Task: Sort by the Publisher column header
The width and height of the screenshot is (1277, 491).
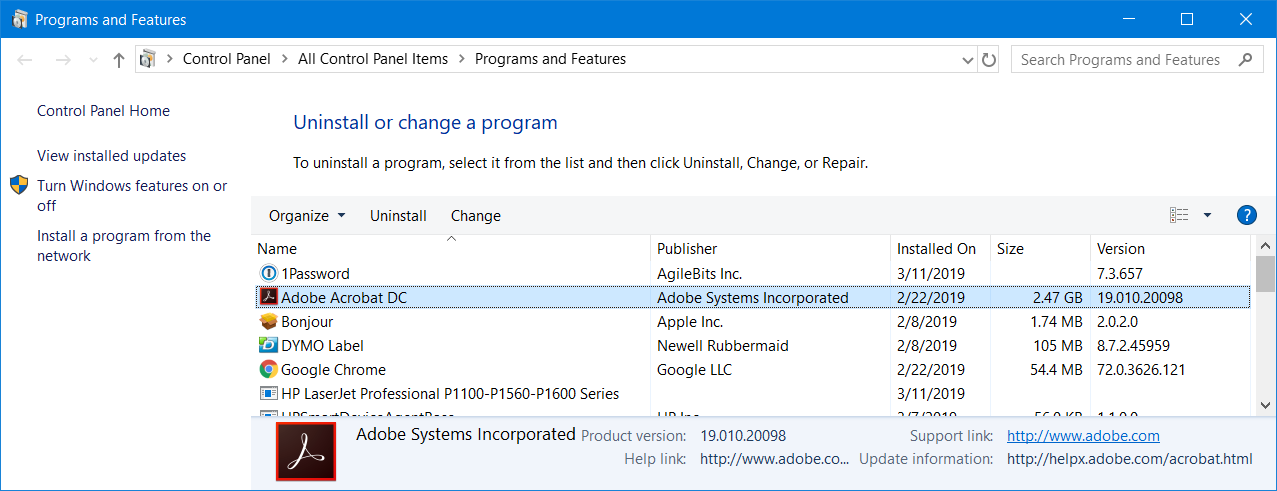Action: pos(687,249)
